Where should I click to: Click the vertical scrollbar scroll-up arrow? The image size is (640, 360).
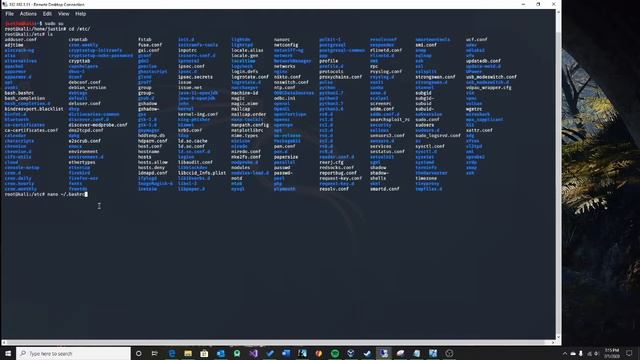pyautogui.click(x=558, y=12)
